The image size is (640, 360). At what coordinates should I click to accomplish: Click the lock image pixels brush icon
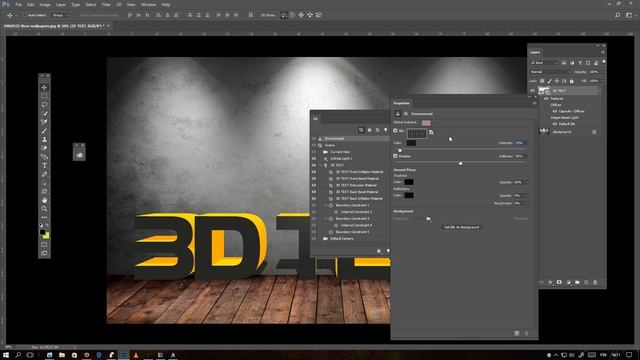(549, 81)
